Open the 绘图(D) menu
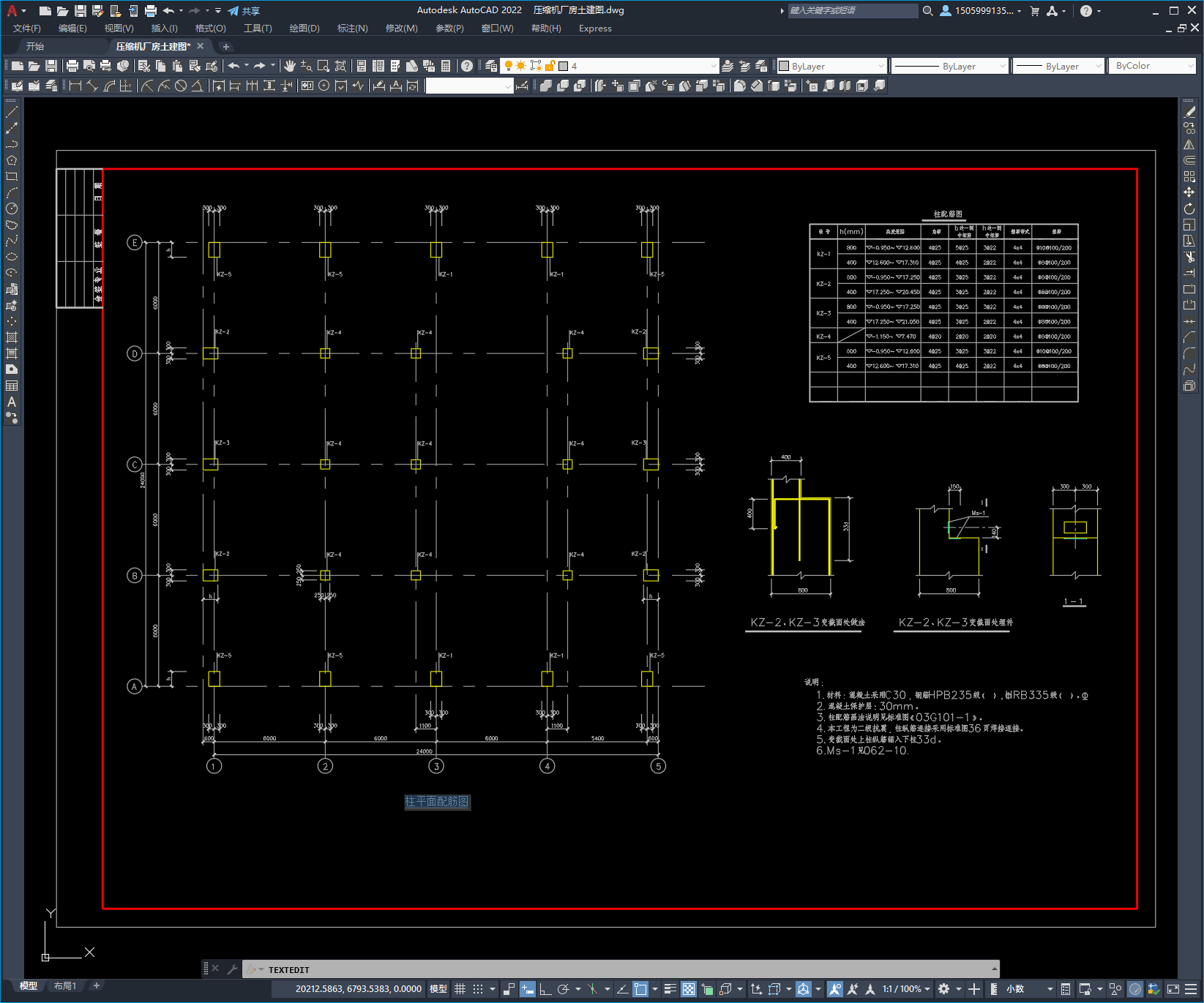The image size is (1204, 1003). pos(304,29)
